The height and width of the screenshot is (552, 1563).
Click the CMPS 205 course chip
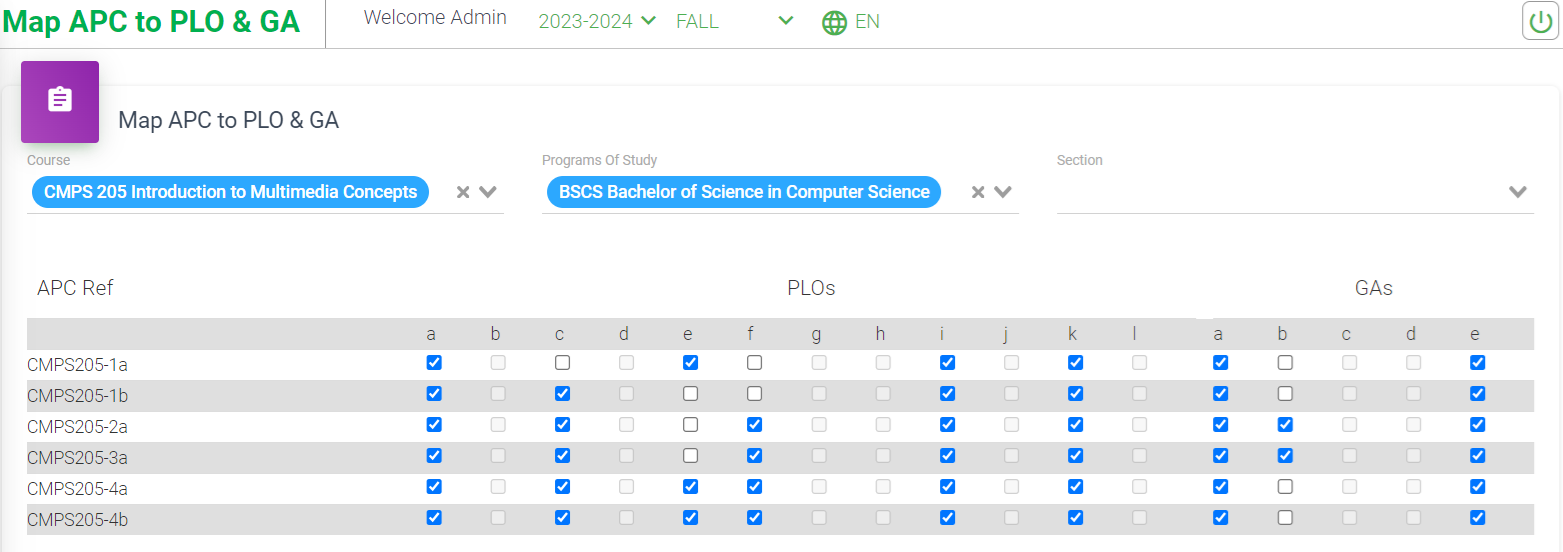230,192
